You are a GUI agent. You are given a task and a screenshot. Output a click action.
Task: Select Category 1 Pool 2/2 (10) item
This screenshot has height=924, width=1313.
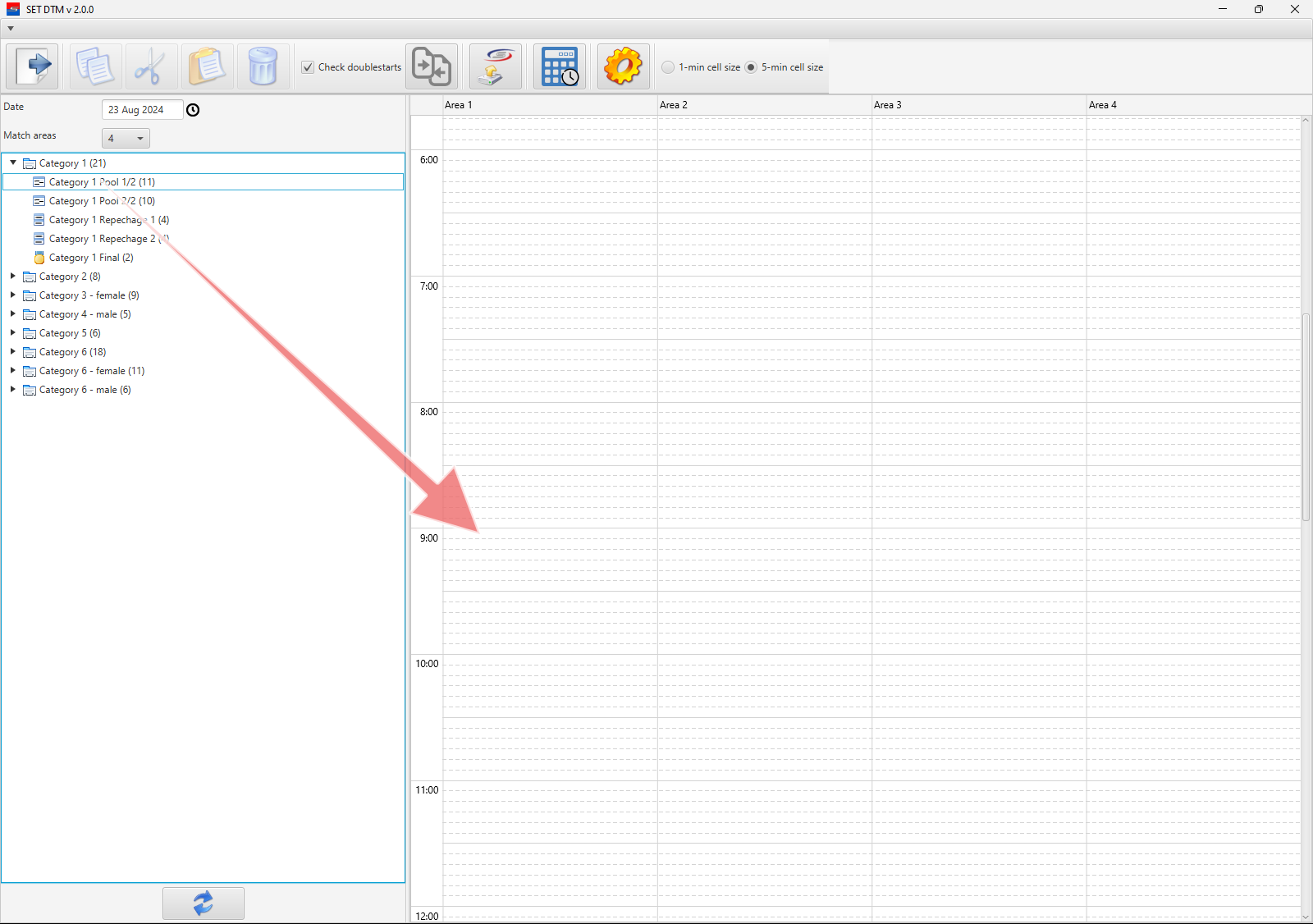click(x=102, y=201)
